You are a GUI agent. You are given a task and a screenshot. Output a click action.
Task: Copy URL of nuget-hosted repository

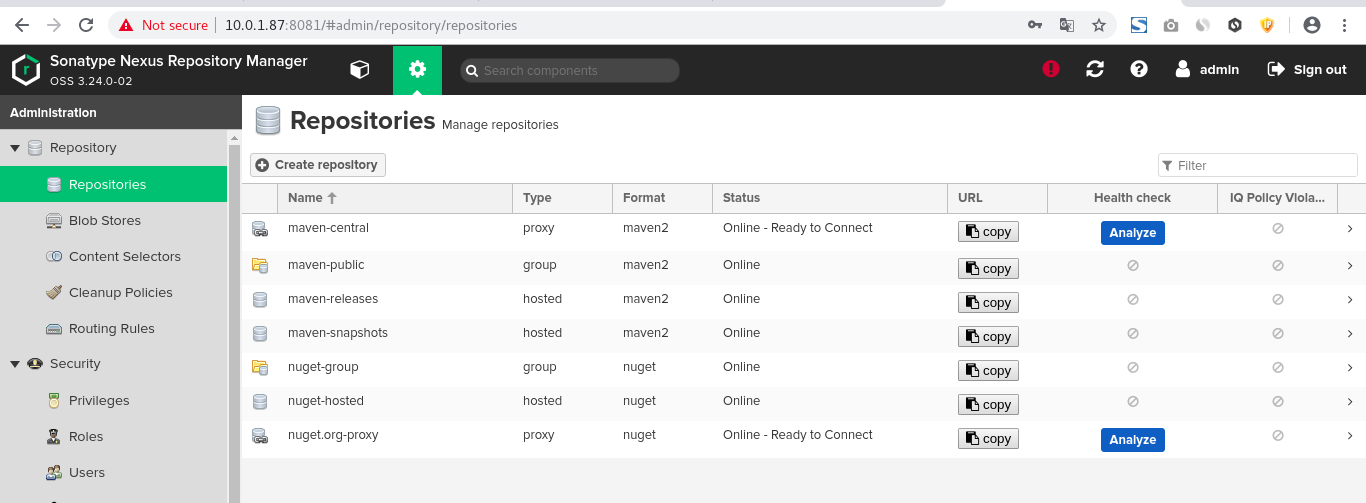[988, 404]
